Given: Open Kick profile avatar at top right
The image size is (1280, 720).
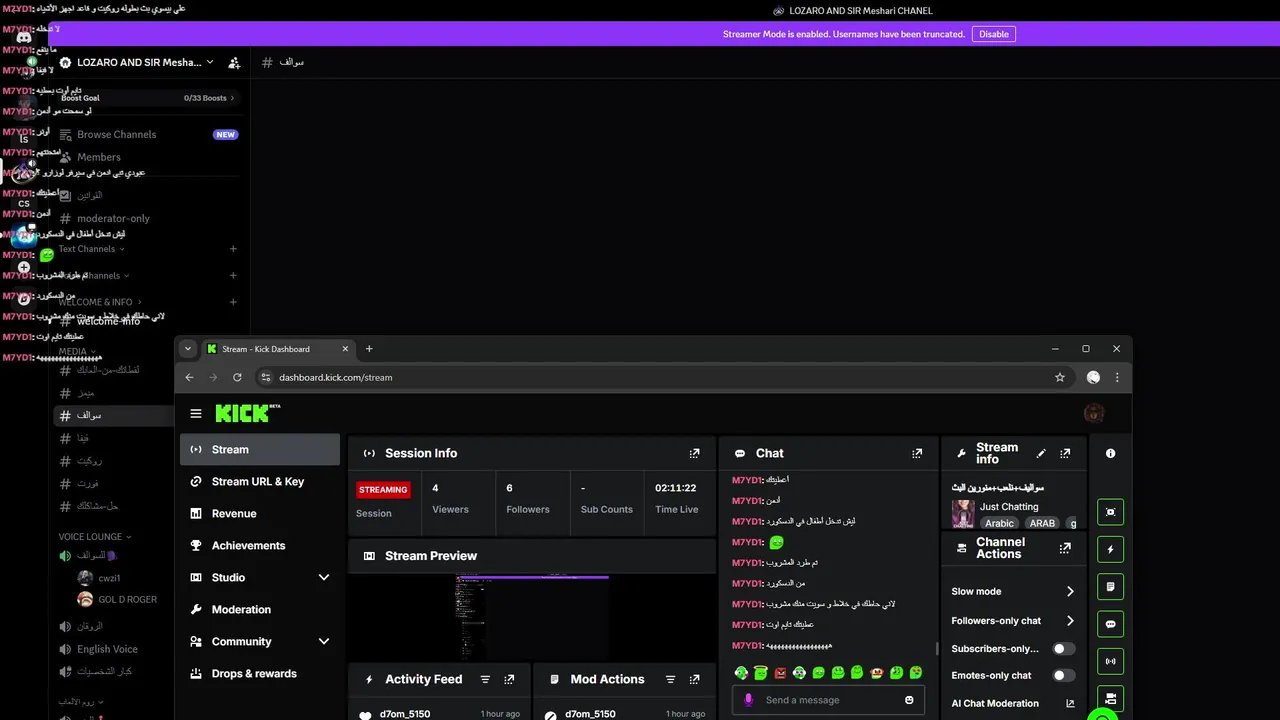Looking at the screenshot, I should tap(1094, 413).
